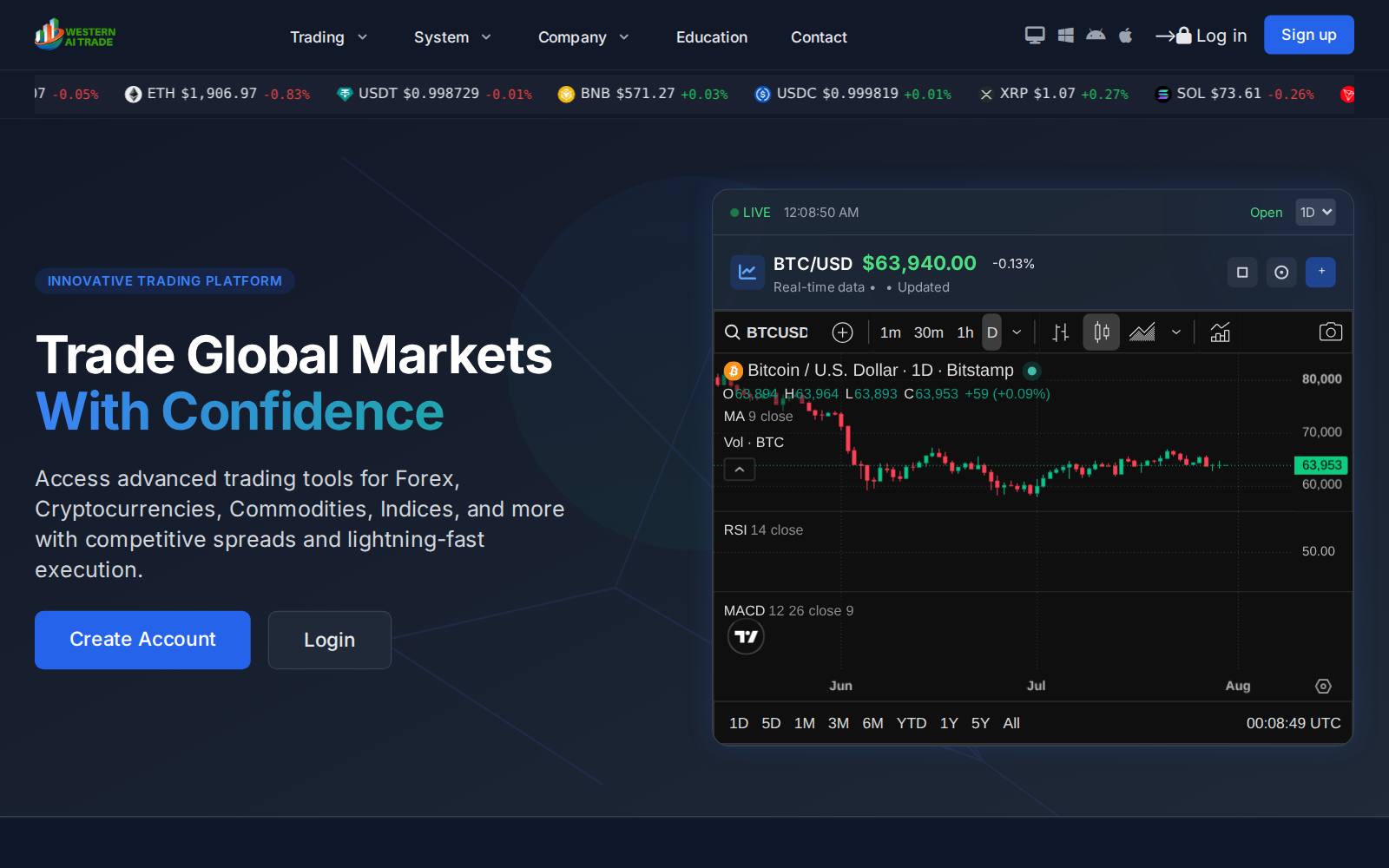Click the square fullscreen chart button
The image size is (1389, 868).
1242,273
